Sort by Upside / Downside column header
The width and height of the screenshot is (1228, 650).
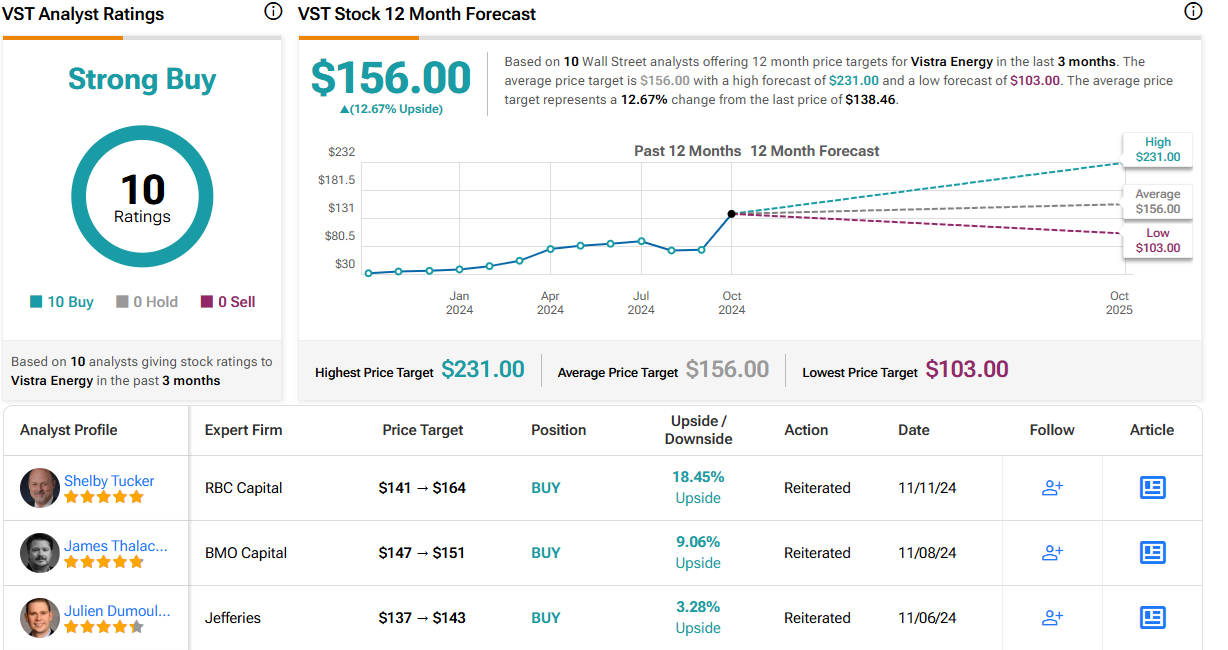point(698,430)
